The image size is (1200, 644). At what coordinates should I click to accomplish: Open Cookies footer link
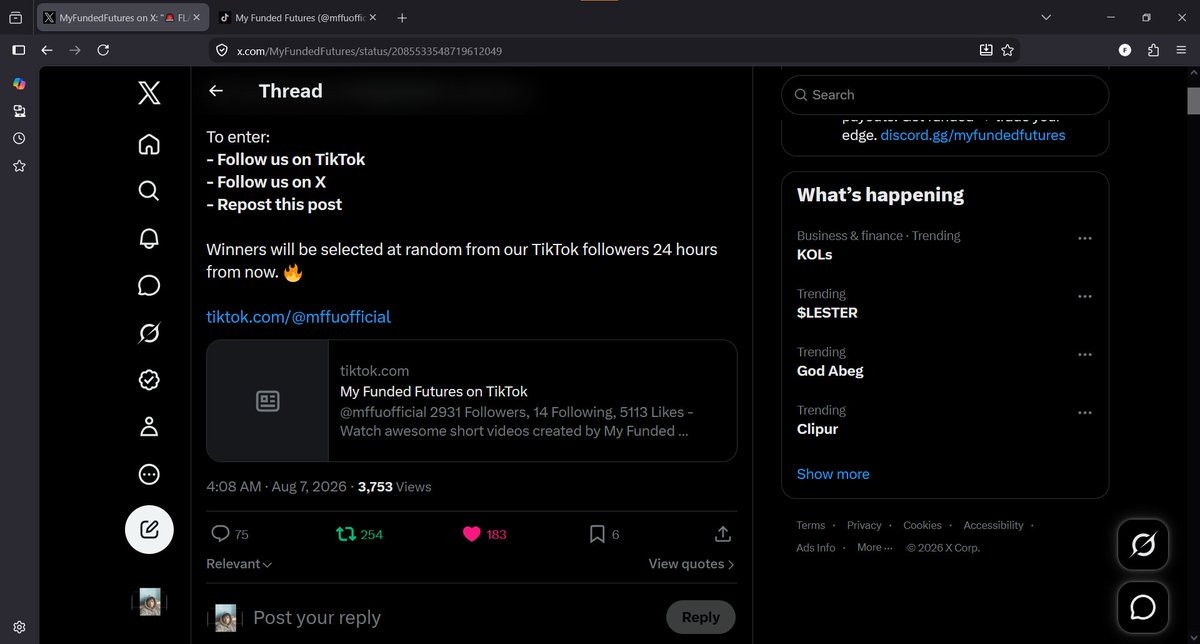pyautogui.click(x=922, y=525)
